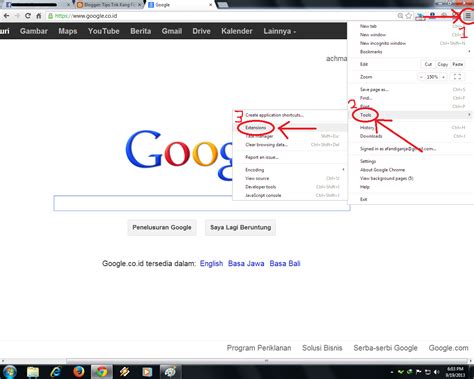The width and height of the screenshot is (474, 379).
Task: Reload the page with refresh icon
Action: pos(28,16)
